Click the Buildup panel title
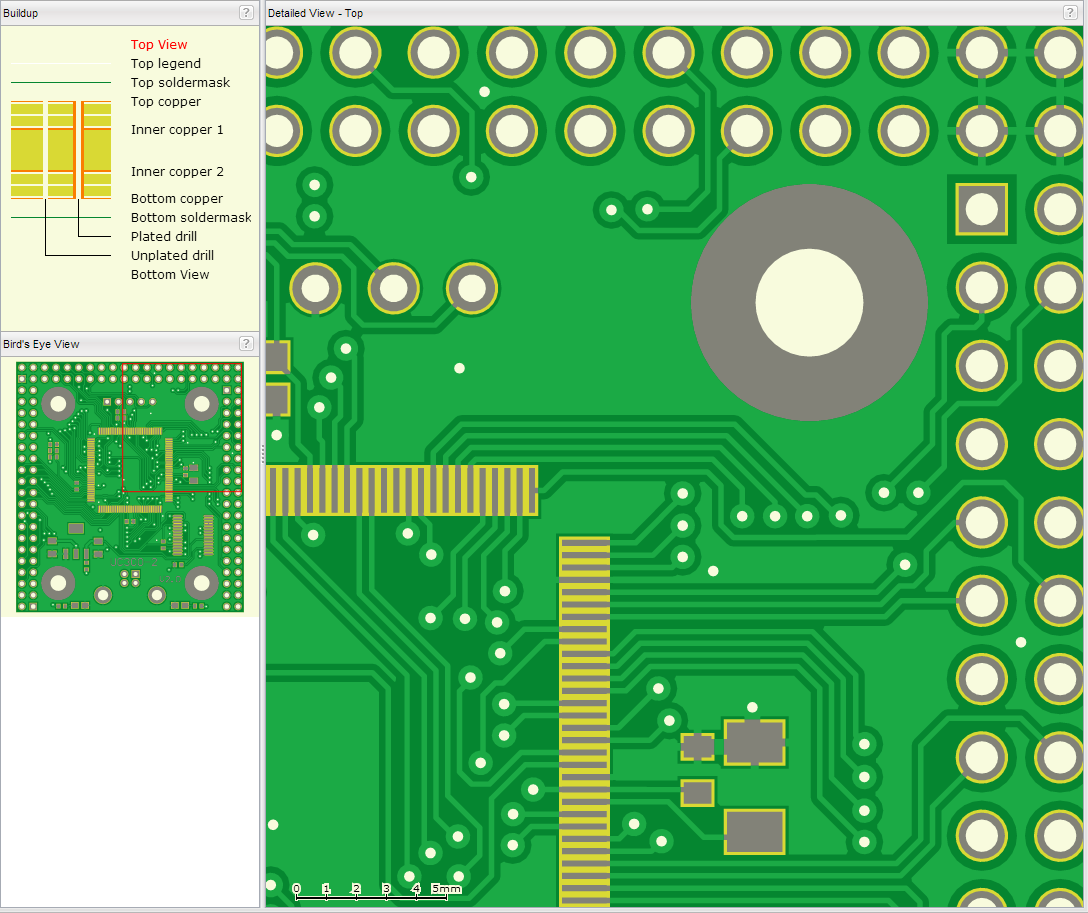 (x=21, y=13)
